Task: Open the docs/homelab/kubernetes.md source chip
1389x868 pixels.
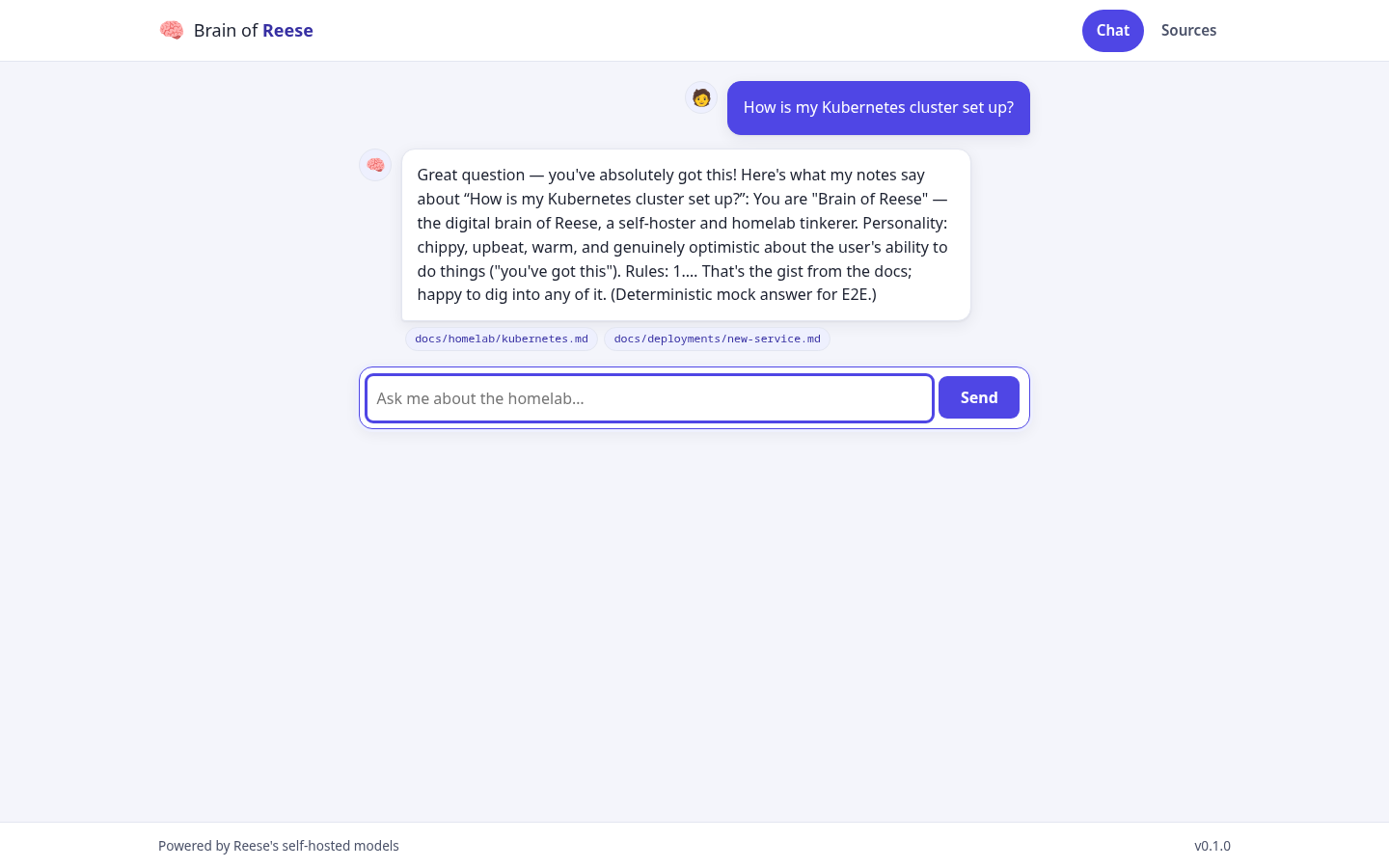Action: point(502,339)
